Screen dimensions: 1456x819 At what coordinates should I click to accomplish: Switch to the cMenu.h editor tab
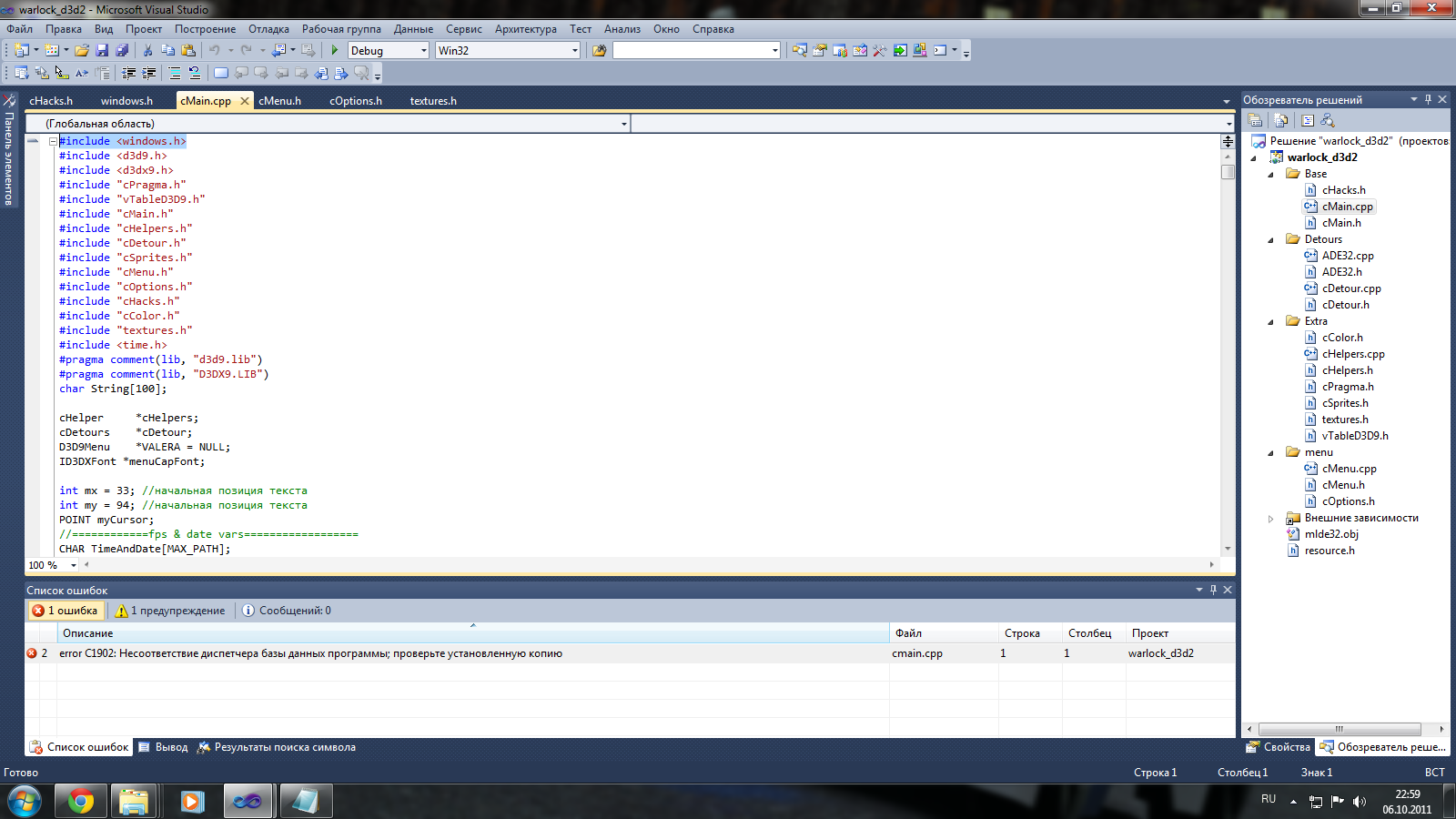pyautogui.click(x=279, y=101)
